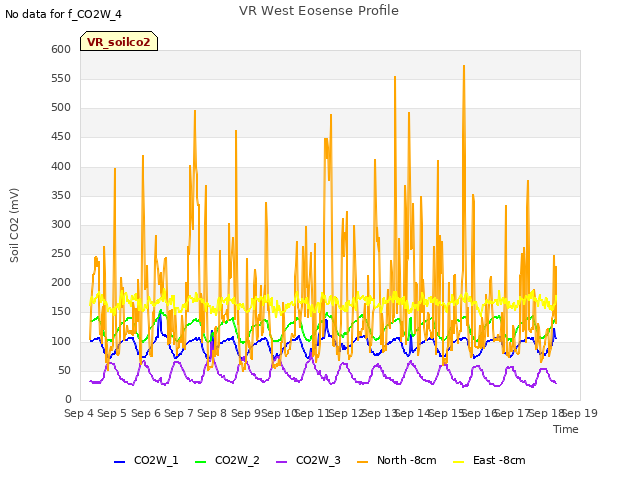Select the CO2W_2 legend label

[237, 460]
